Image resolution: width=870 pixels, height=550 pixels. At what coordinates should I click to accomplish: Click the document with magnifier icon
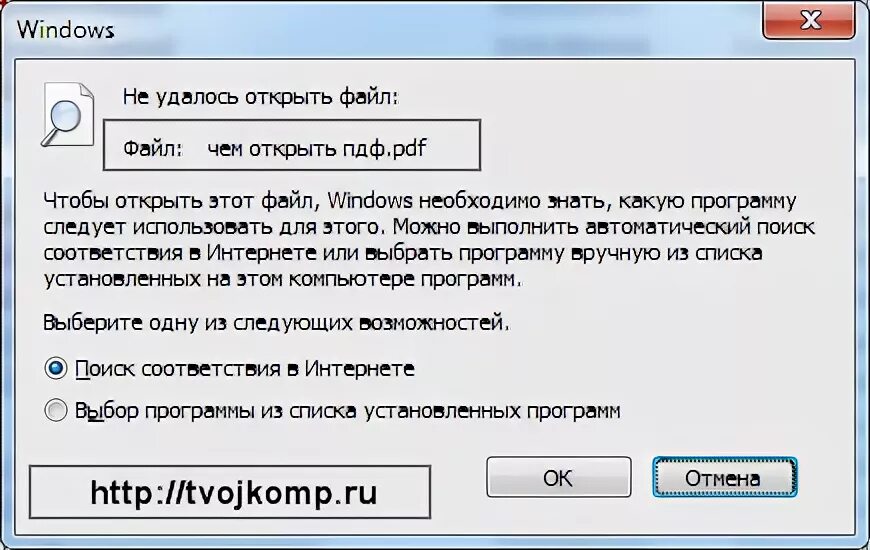[x=68, y=114]
